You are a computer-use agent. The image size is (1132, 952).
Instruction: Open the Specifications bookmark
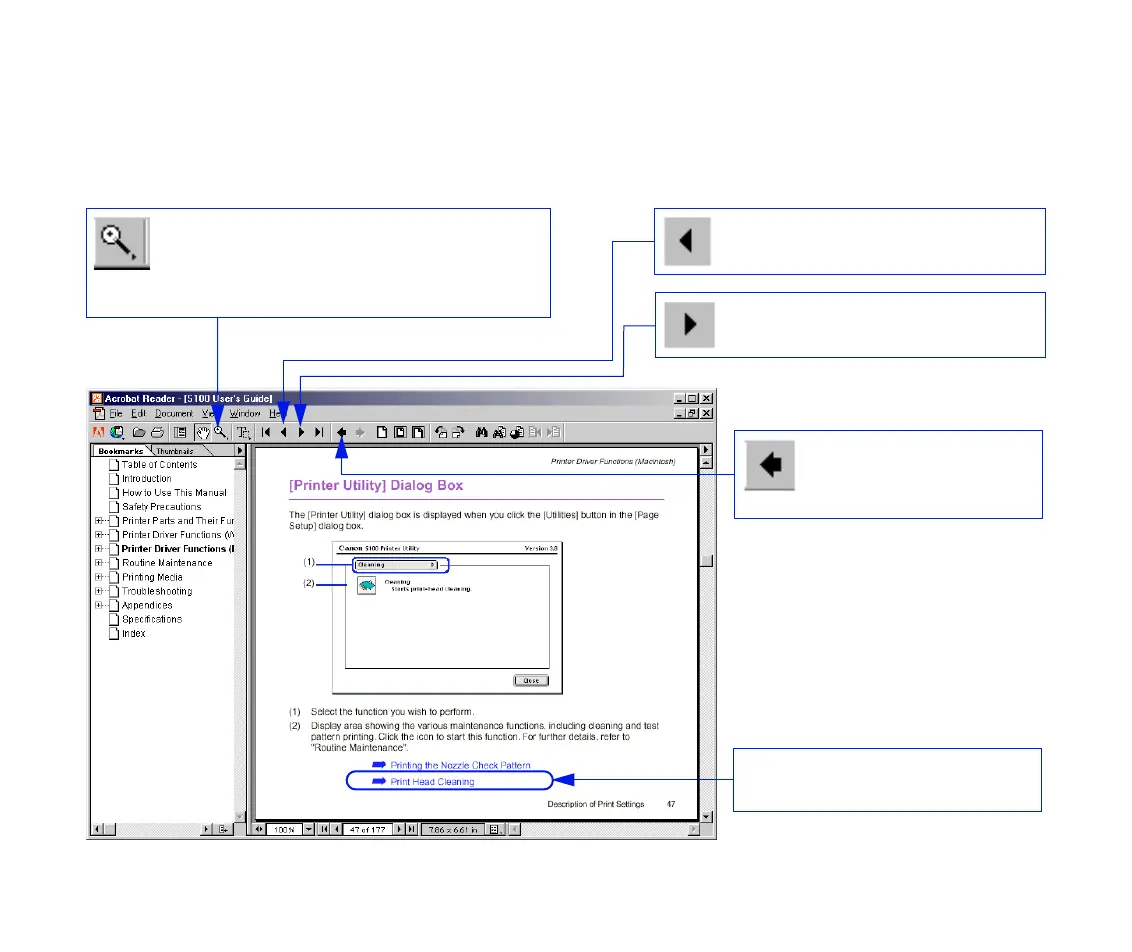coord(152,619)
